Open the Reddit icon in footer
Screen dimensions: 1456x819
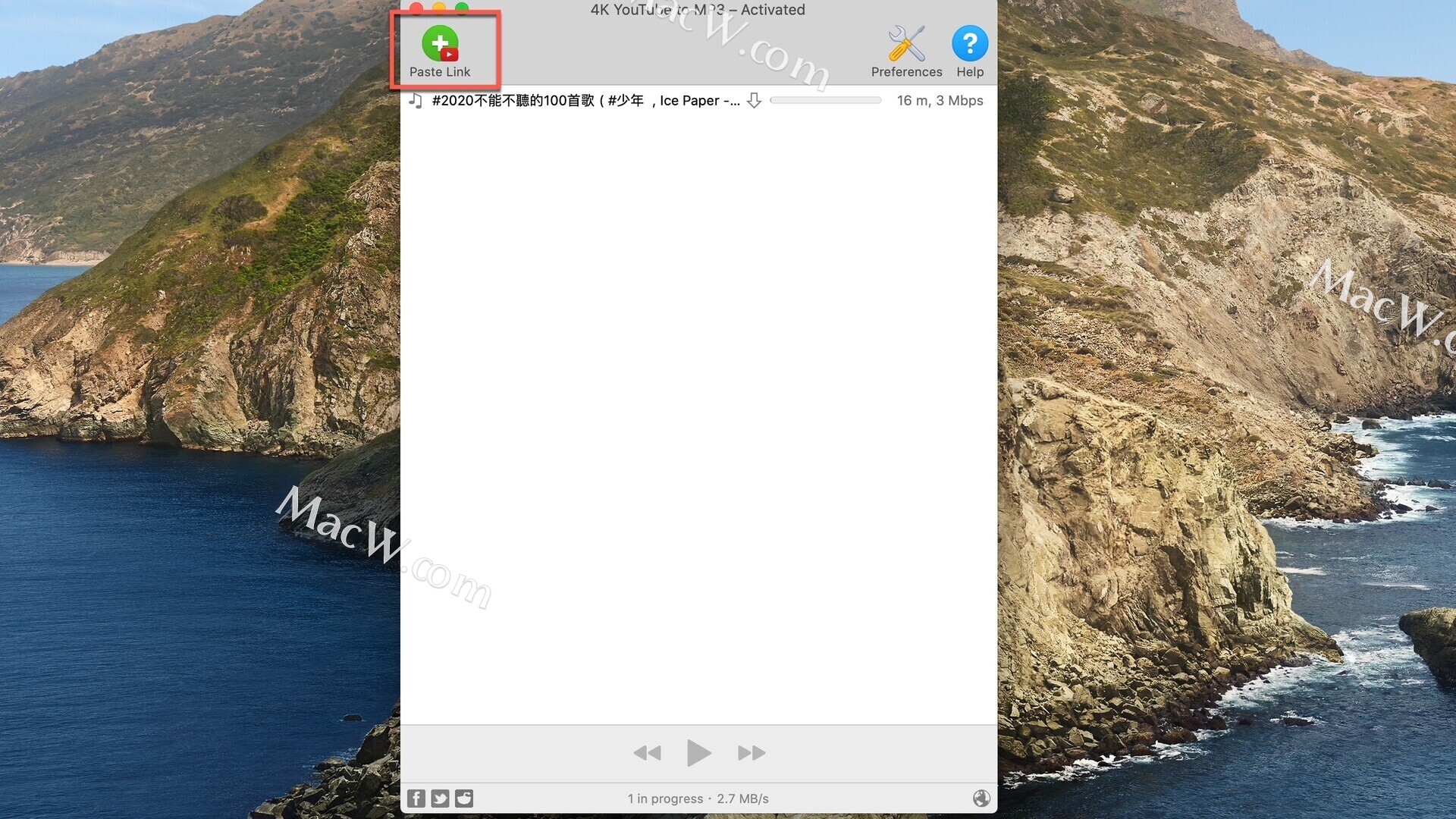[x=464, y=799]
